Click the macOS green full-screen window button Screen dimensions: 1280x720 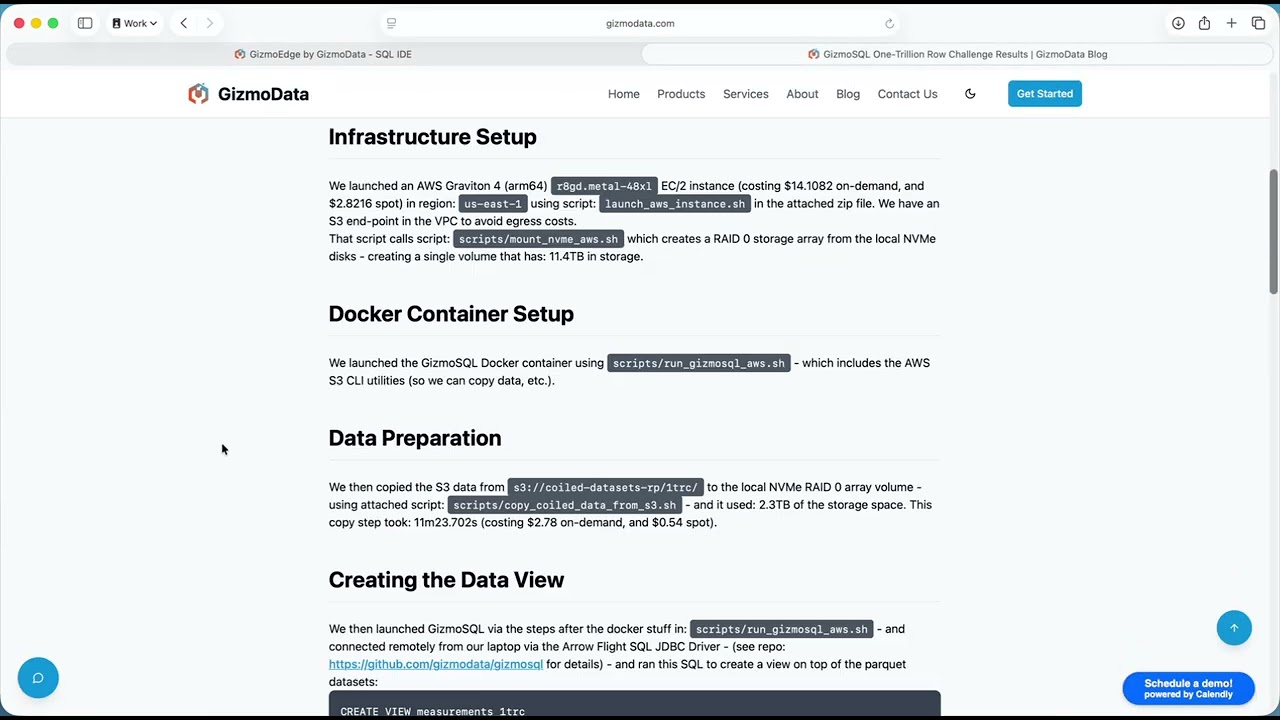point(53,23)
